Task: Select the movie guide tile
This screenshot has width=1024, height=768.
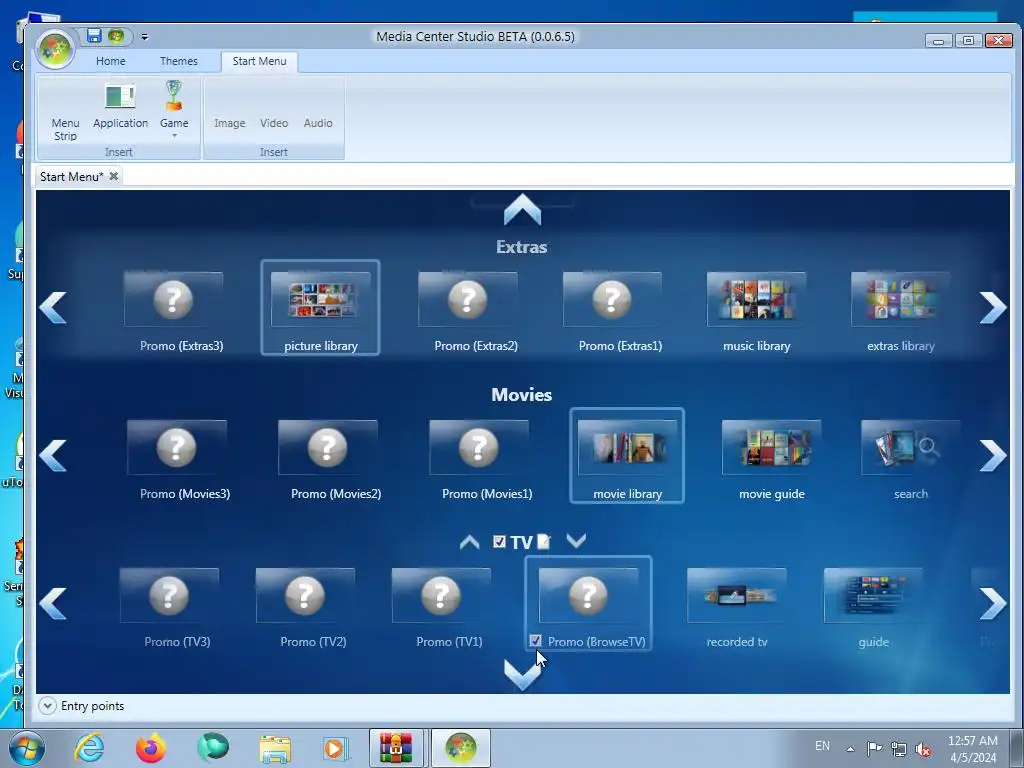Action: 771,460
